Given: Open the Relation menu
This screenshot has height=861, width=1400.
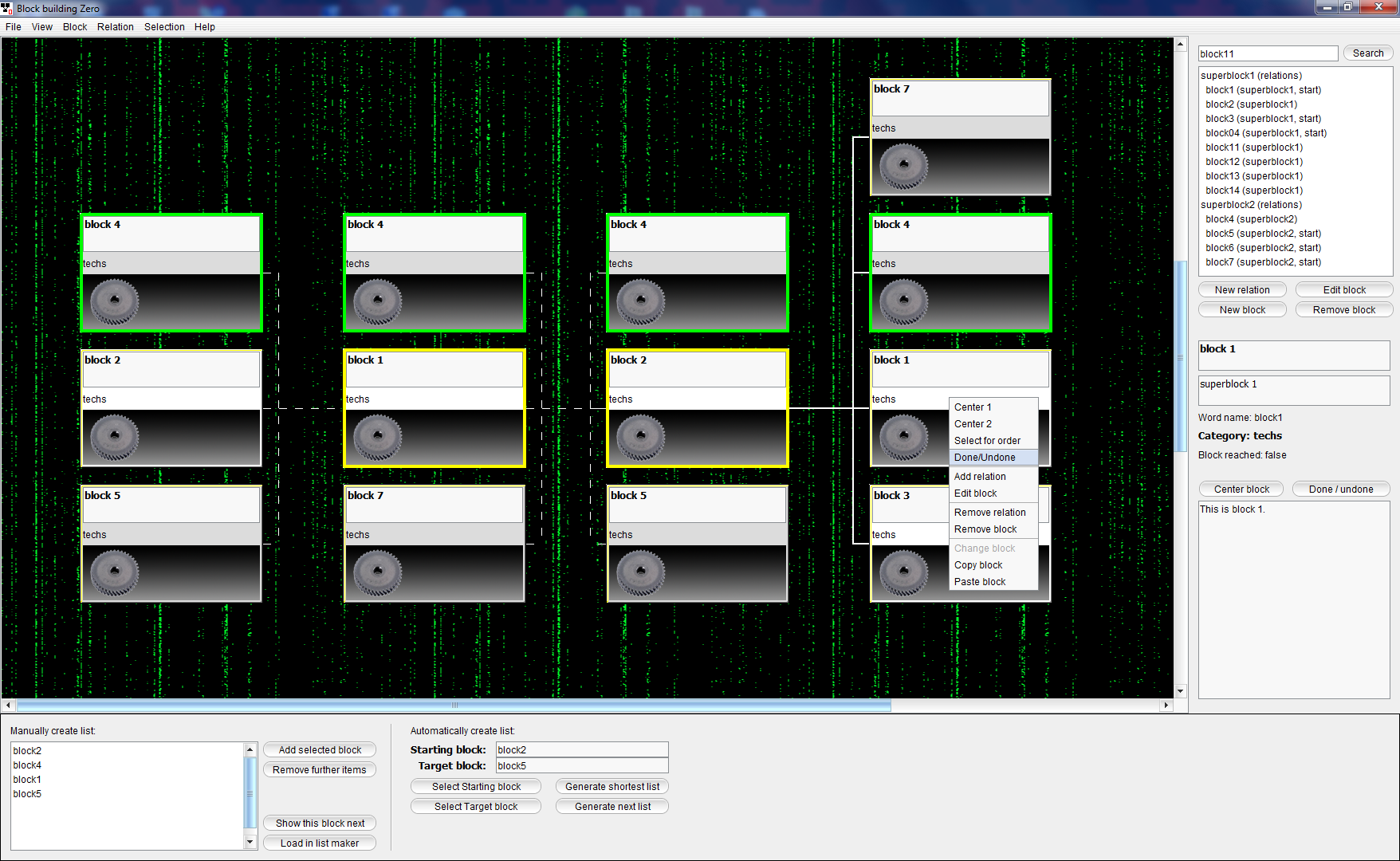Looking at the screenshot, I should [116, 27].
